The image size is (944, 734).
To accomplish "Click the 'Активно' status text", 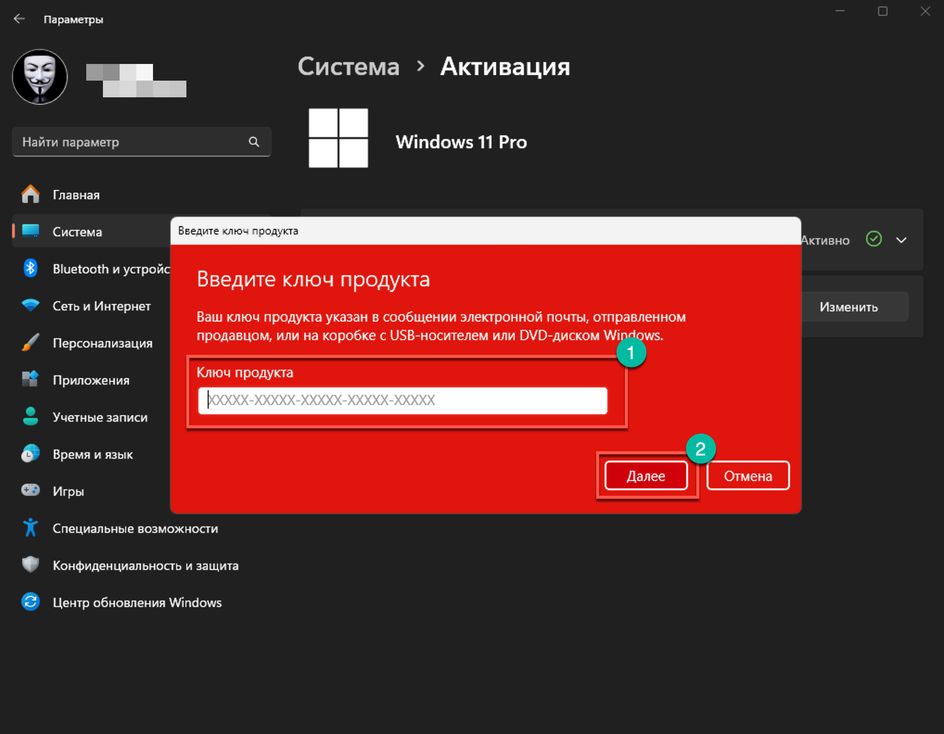I will 825,240.
